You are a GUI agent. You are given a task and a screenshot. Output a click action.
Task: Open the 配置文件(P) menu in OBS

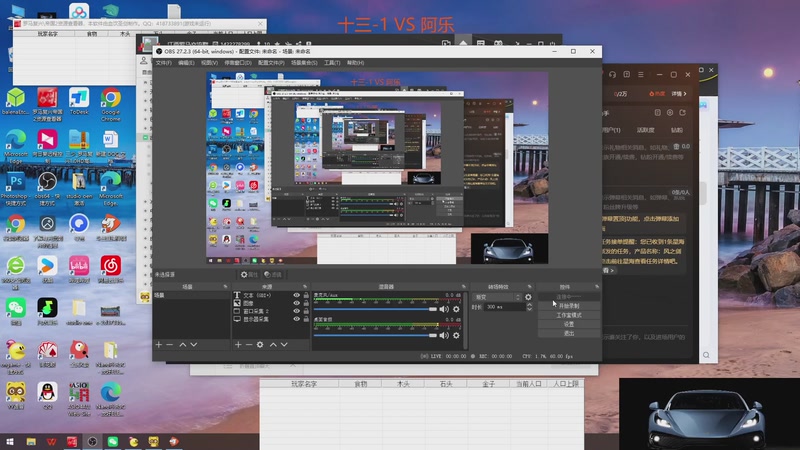[271, 63]
